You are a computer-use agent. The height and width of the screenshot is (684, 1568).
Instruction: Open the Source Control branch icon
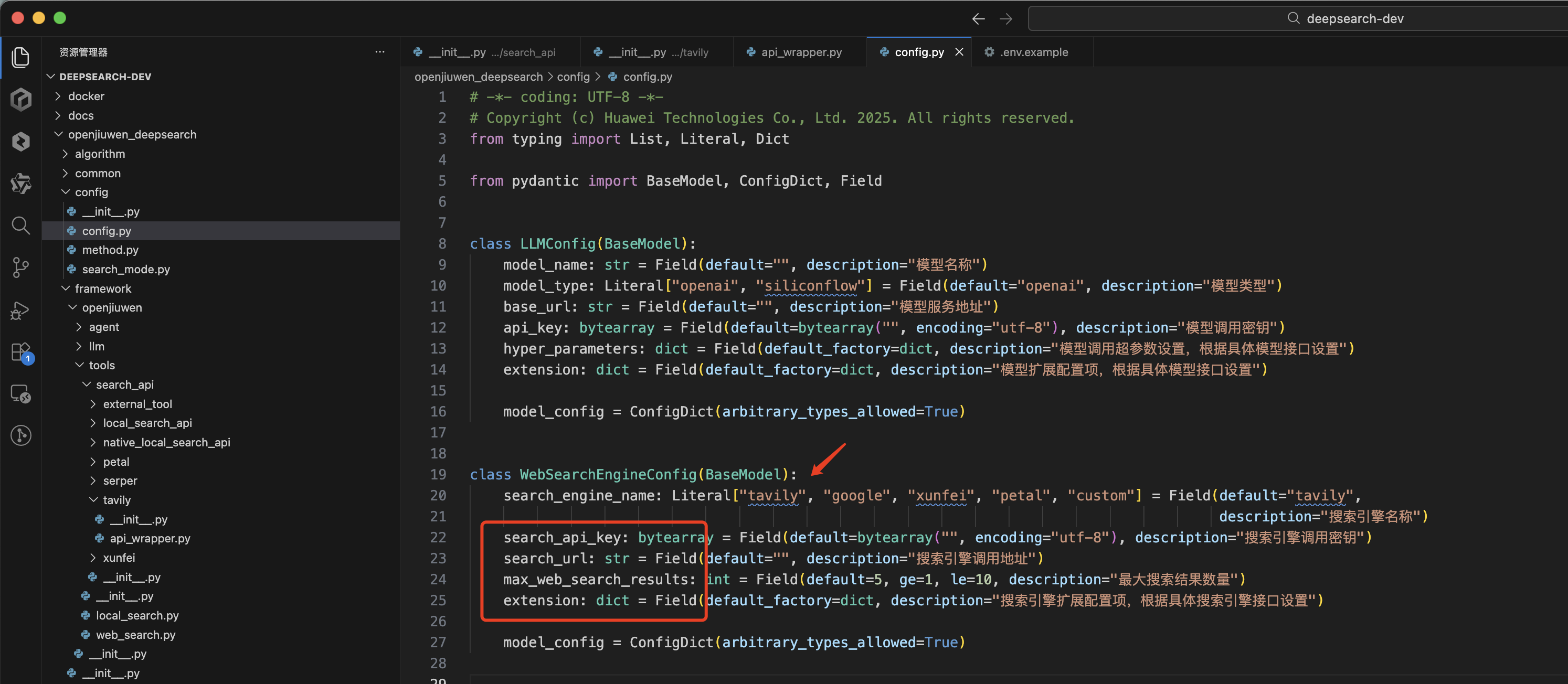(x=20, y=267)
